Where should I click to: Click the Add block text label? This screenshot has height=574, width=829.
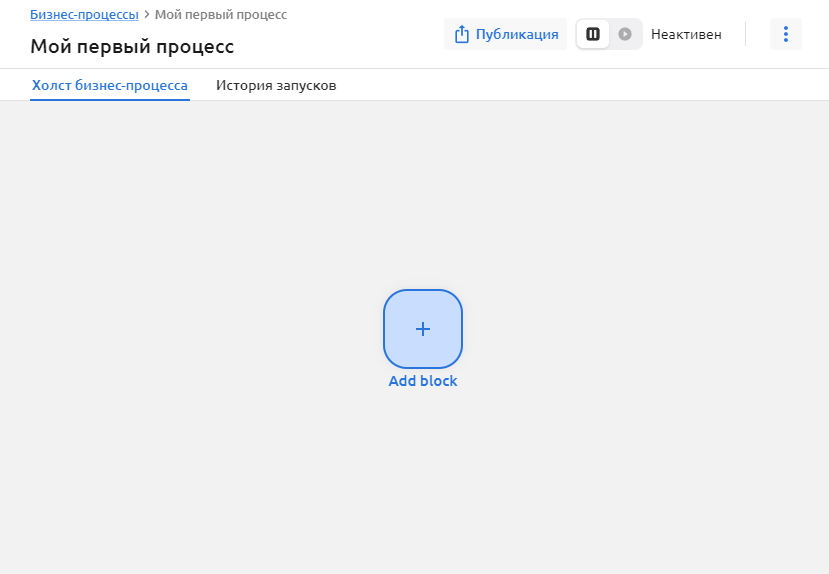(x=423, y=381)
